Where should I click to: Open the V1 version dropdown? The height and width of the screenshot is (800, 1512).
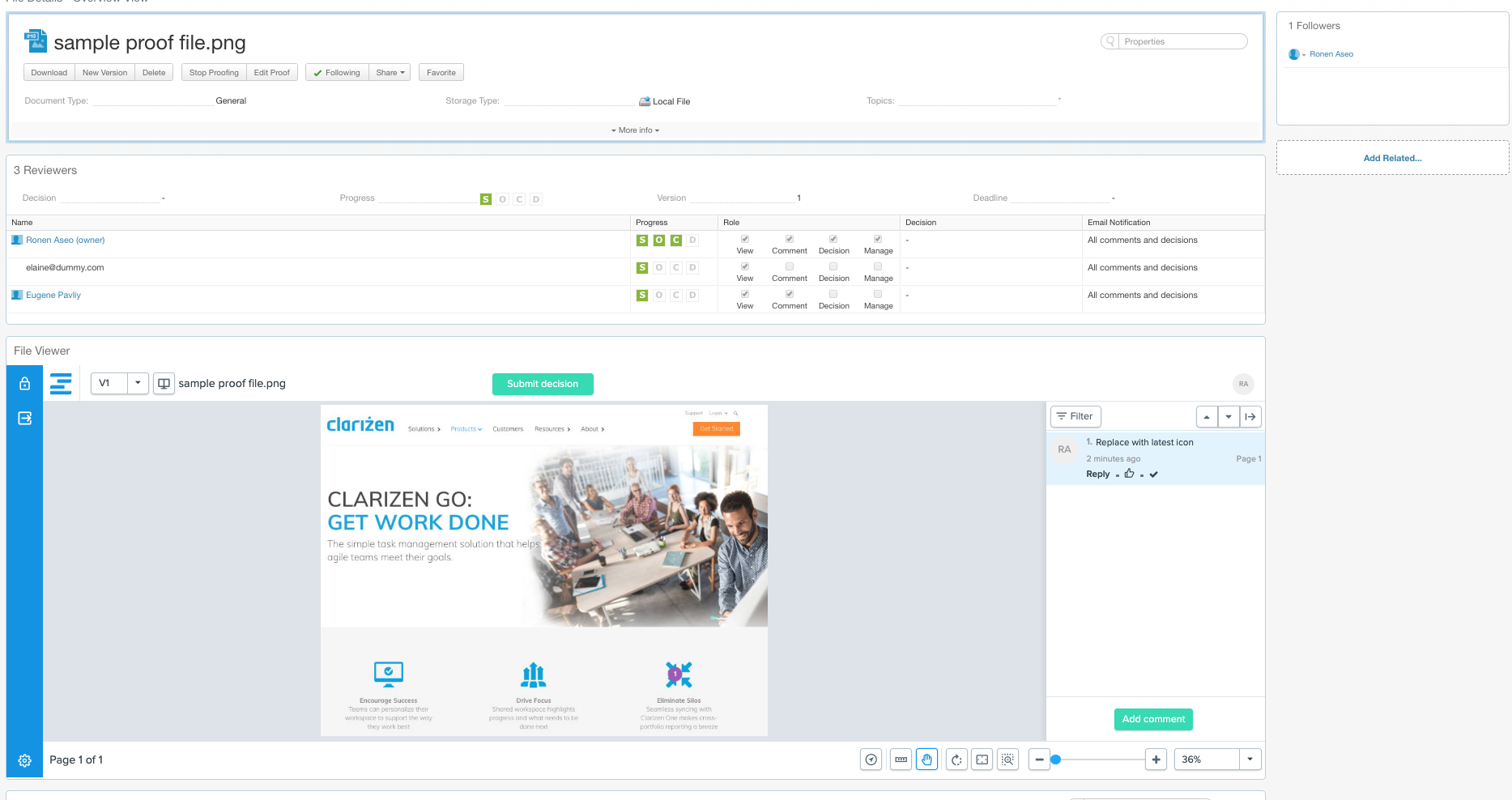(x=138, y=383)
